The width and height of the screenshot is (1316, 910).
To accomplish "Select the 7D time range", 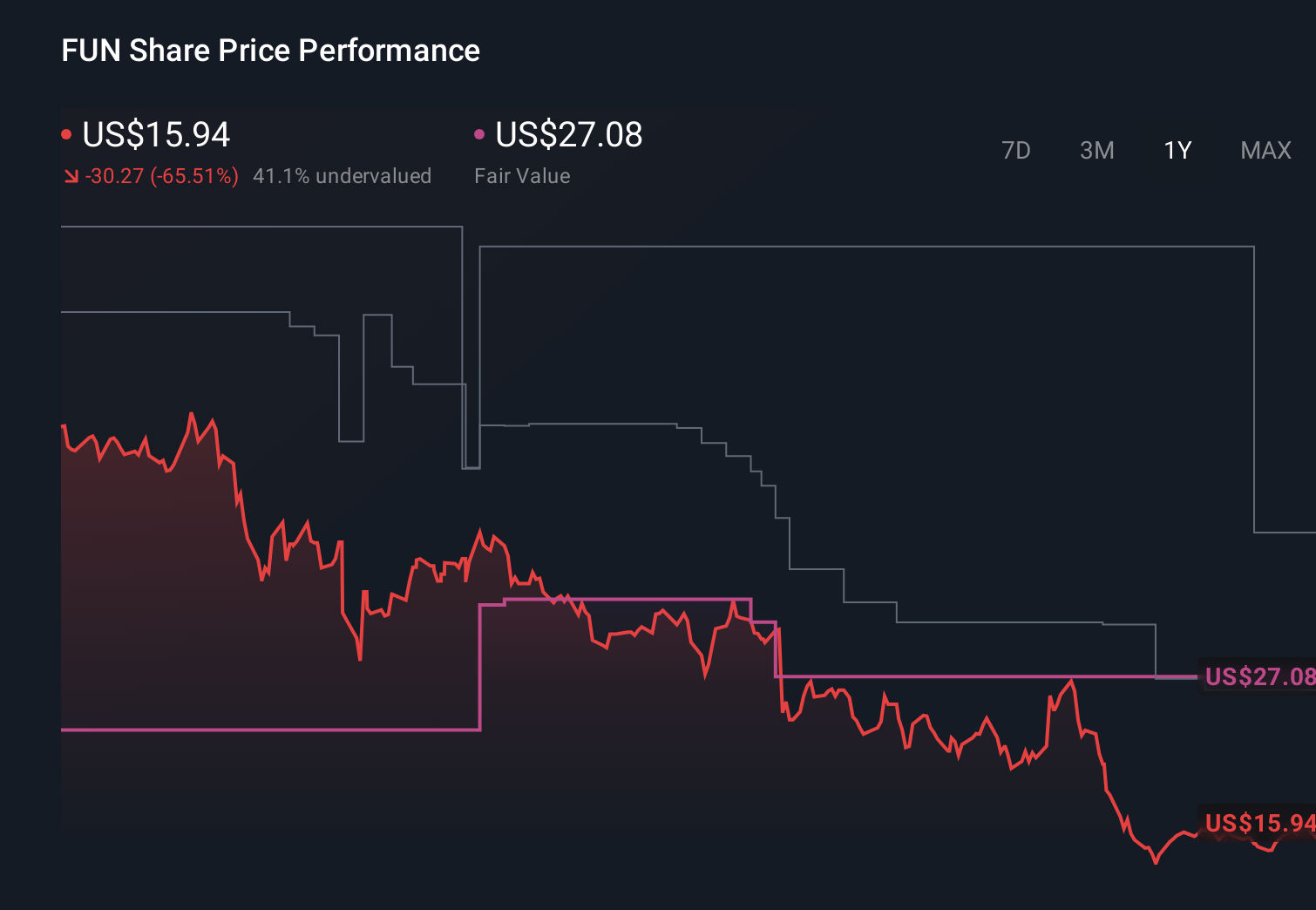I will coord(1016,150).
